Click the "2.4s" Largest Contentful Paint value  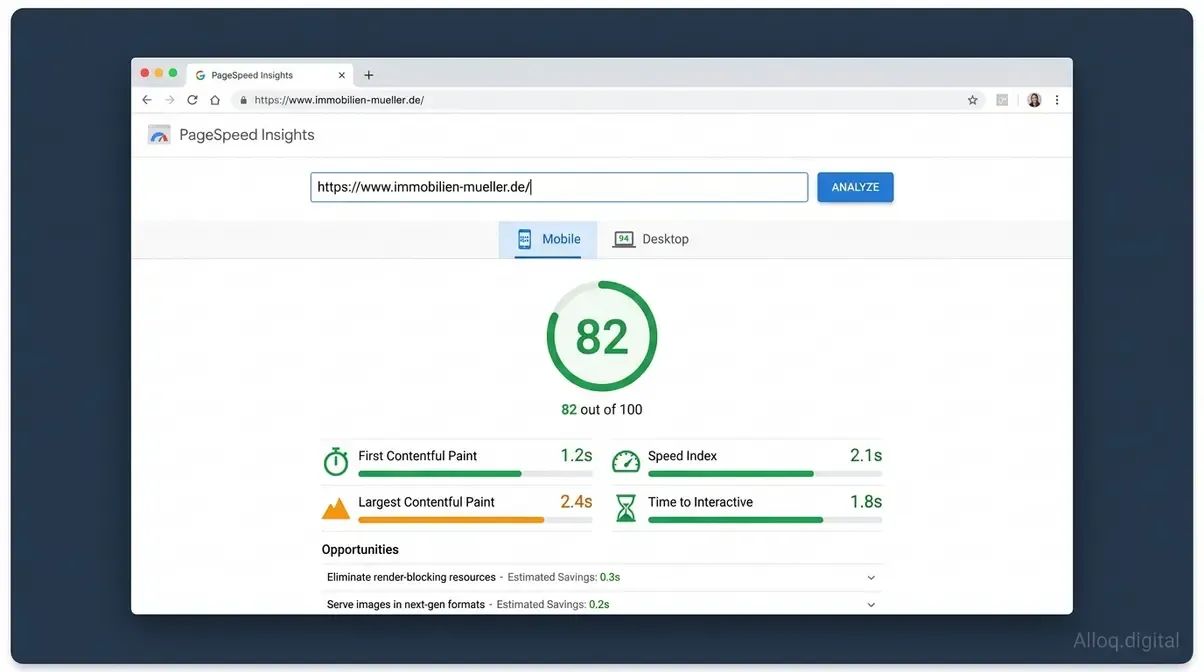coord(576,502)
